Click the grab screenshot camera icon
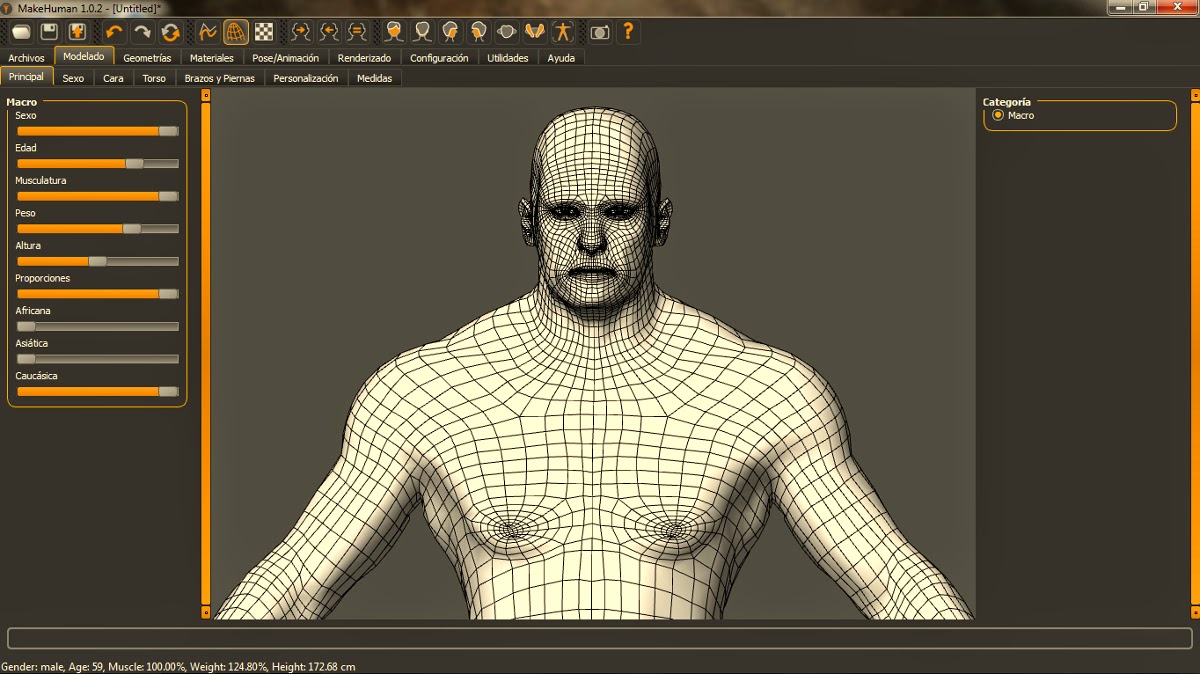Screen dimensions: 1200x674 598,31
